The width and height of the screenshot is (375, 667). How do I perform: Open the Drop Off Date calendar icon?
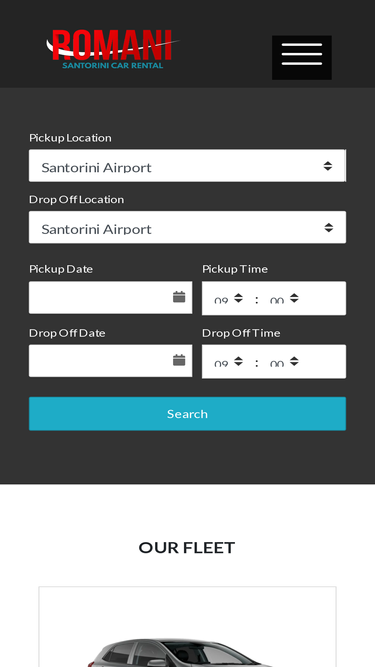pyautogui.click(x=179, y=360)
